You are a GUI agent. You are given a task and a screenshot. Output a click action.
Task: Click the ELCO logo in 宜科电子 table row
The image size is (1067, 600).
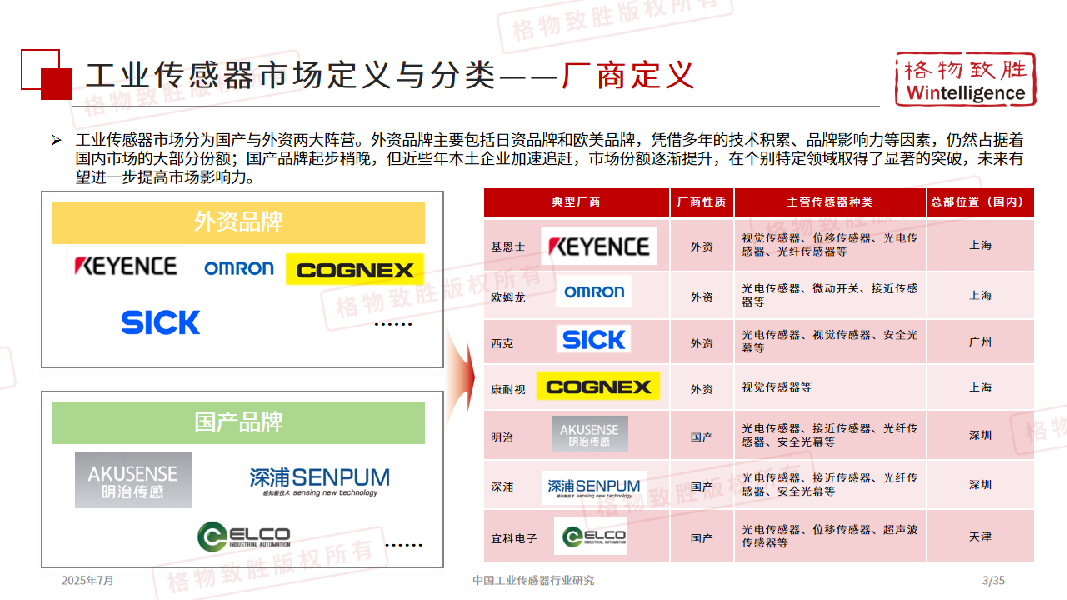coord(591,536)
